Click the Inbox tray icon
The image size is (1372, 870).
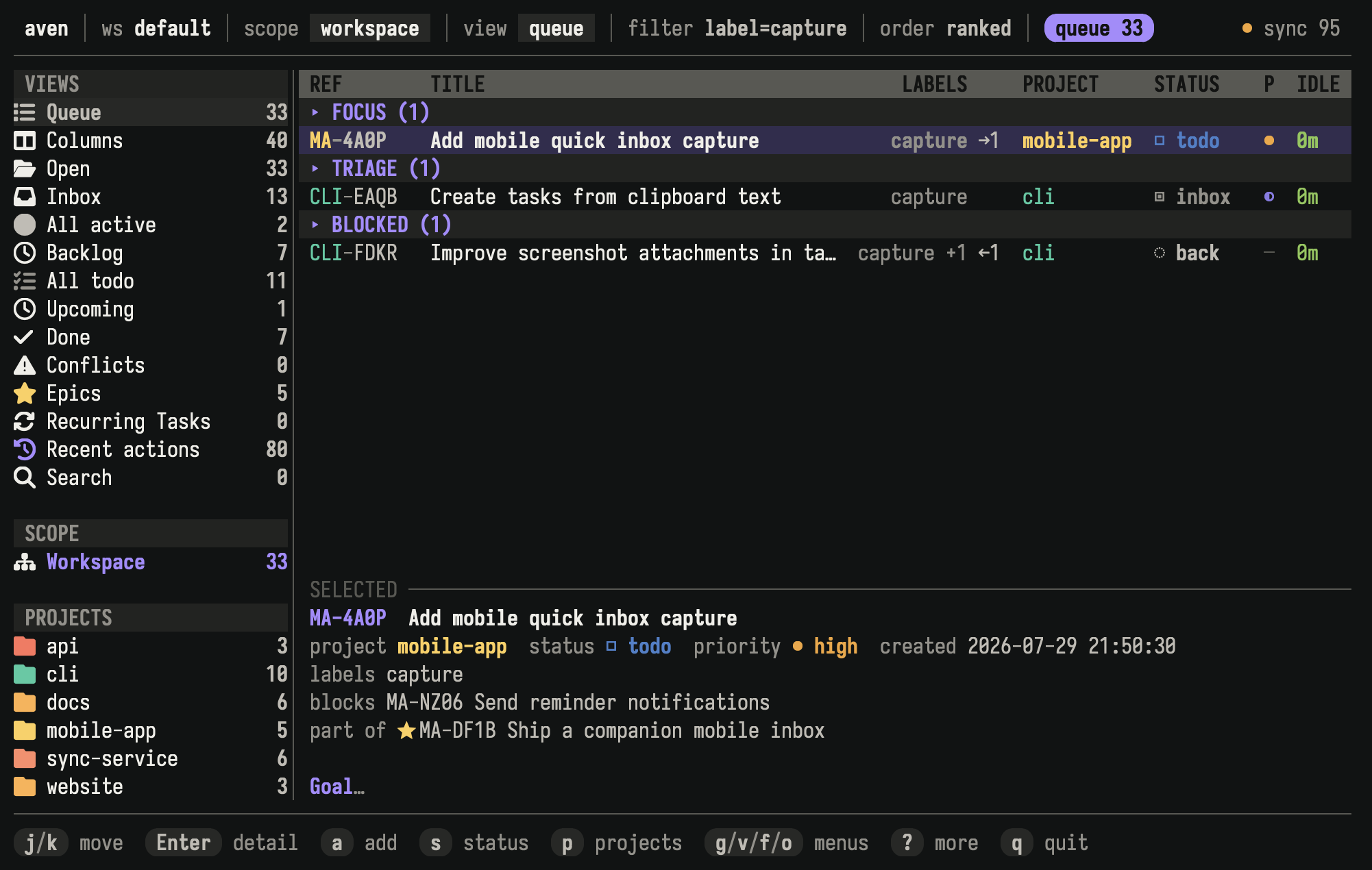tap(25, 197)
